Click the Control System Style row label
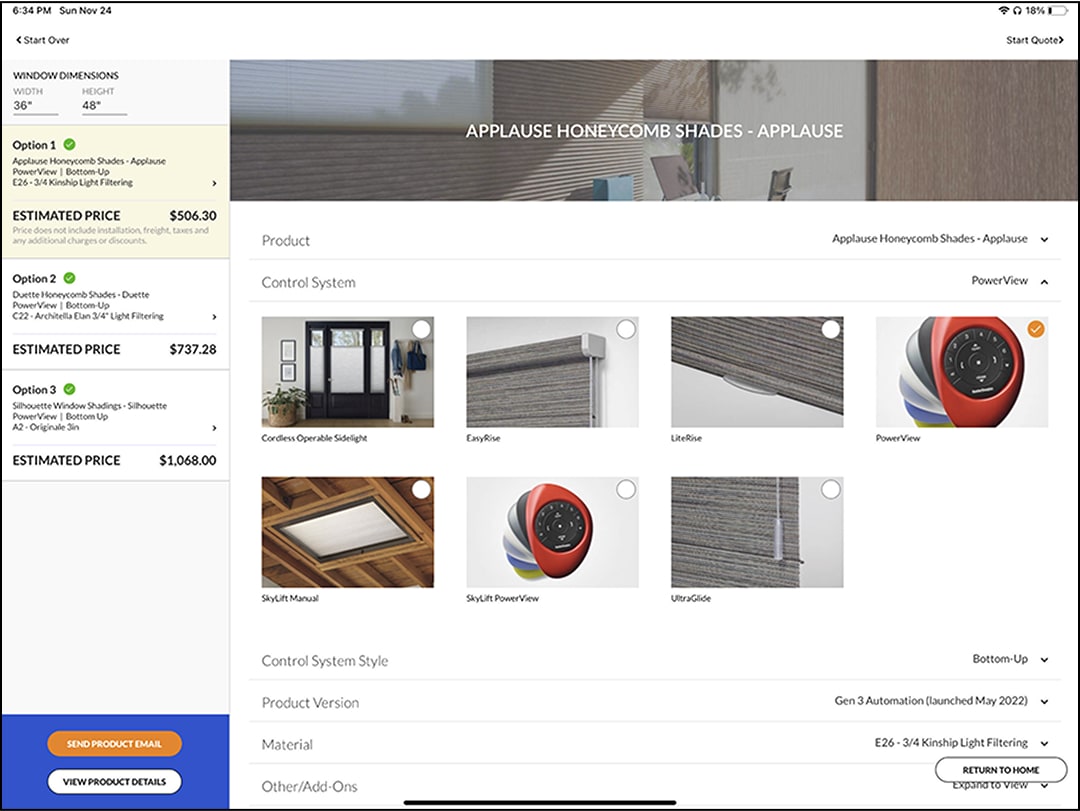The height and width of the screenshot is (811, 1080). (325, 661)
